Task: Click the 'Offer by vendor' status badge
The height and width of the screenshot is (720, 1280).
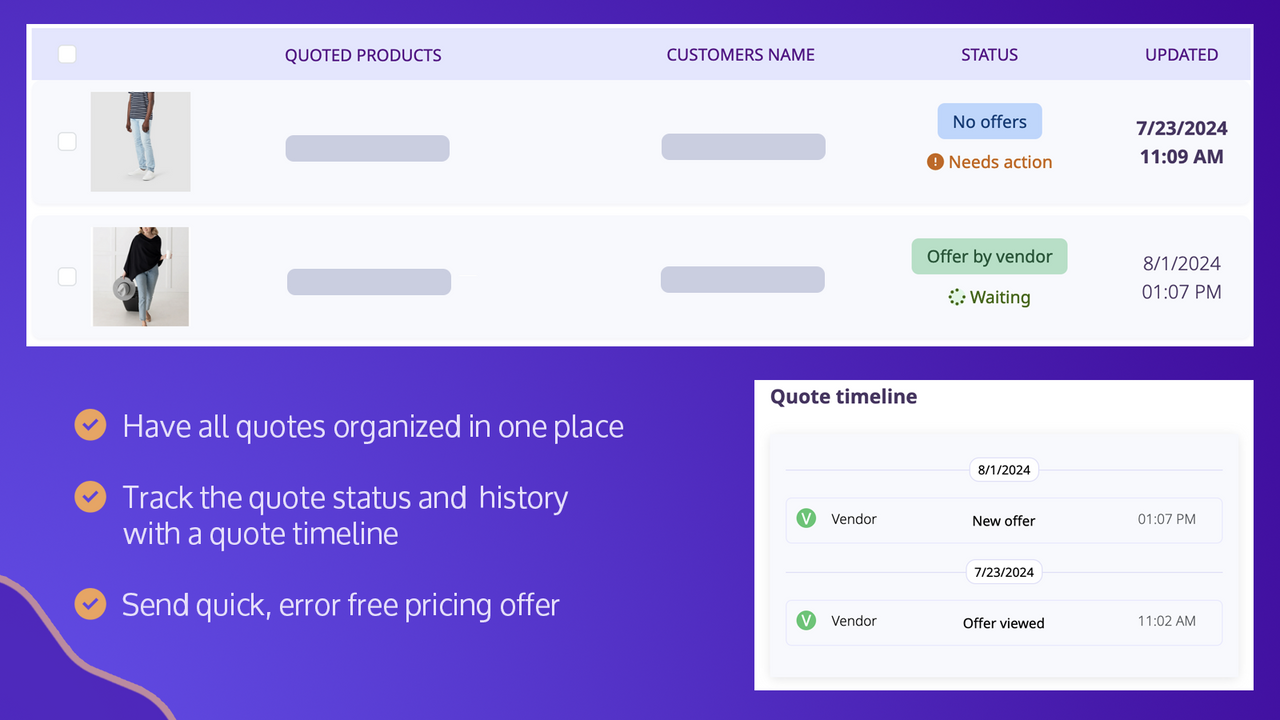Action: click(x=989, y=256)
